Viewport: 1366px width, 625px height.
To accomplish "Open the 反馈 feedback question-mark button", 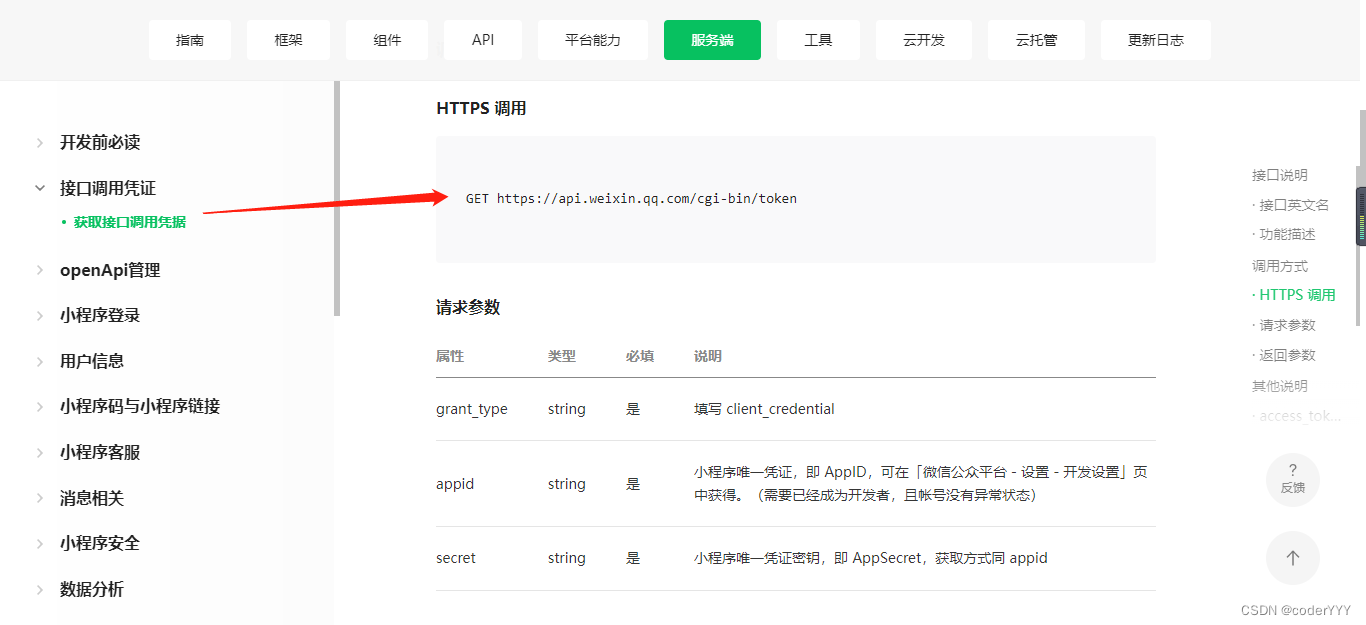I will coord(1292,479).
